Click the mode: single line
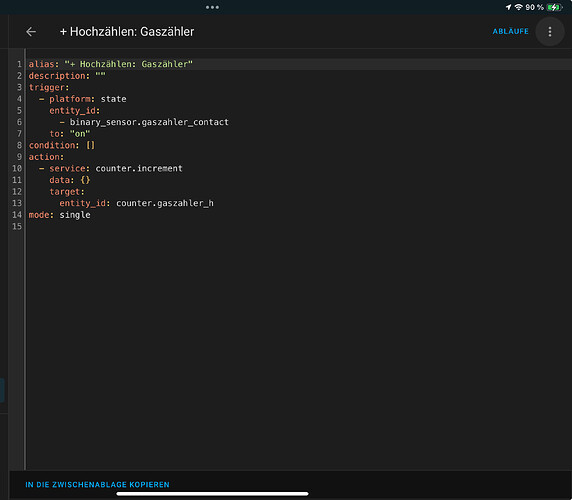This screenshot has height=500, width=572. (59, 215)
